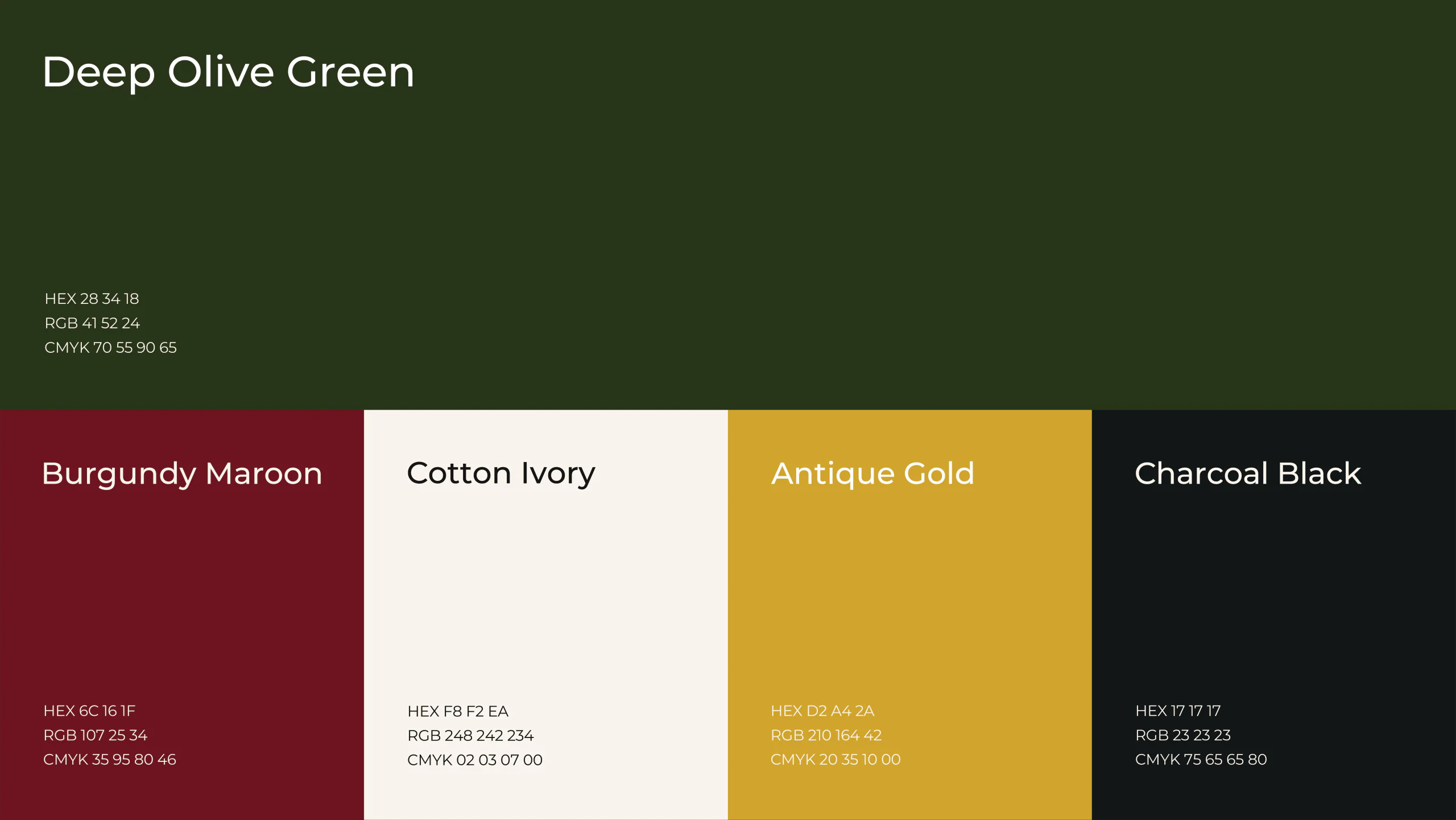Click the CMYK 75 65 65 80 line
Screen dimensions: 1456x820
pyautogui.click(x=1201, y=760)
